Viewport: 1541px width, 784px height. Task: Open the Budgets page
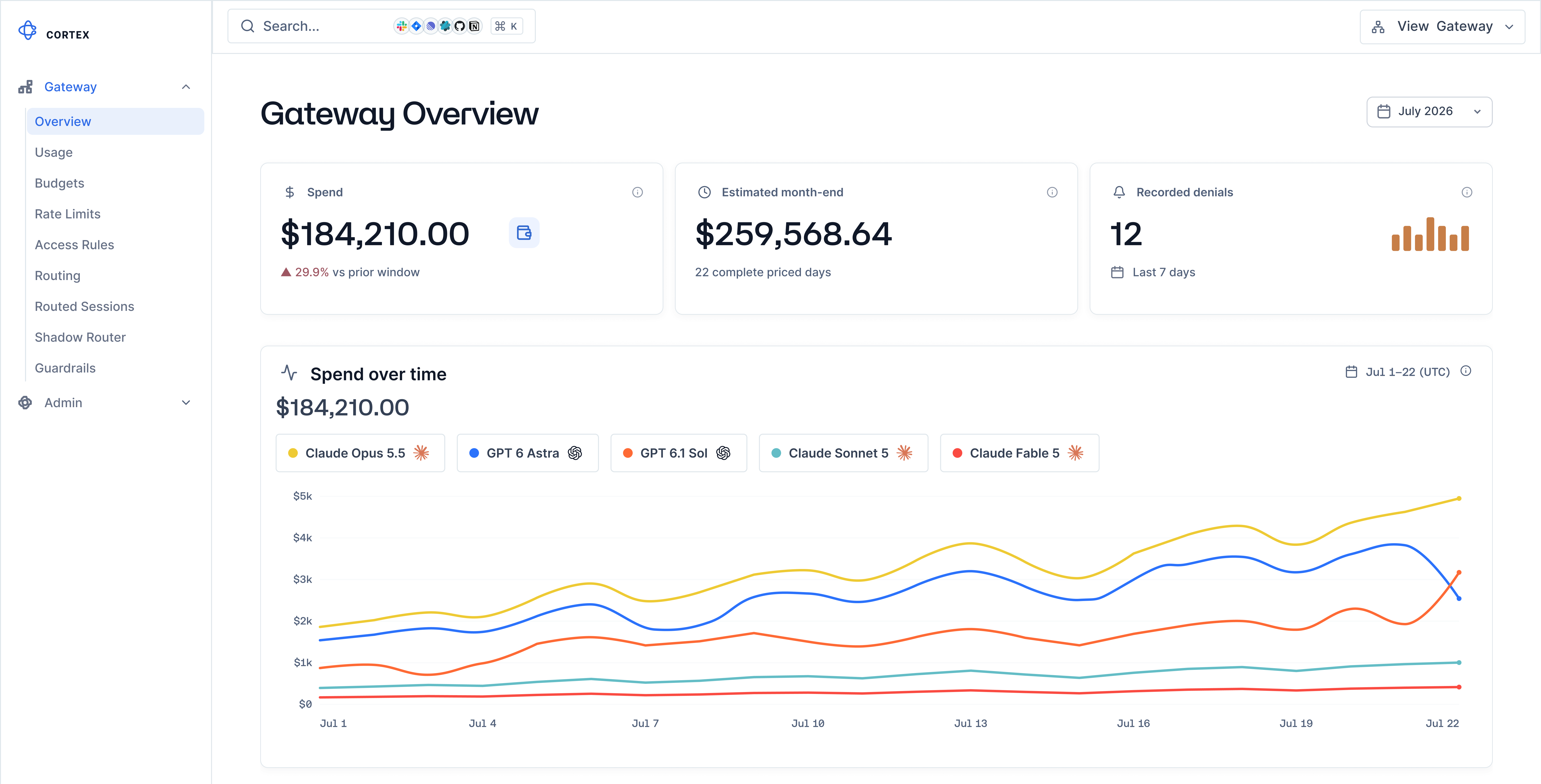click(x=59, y=183)
